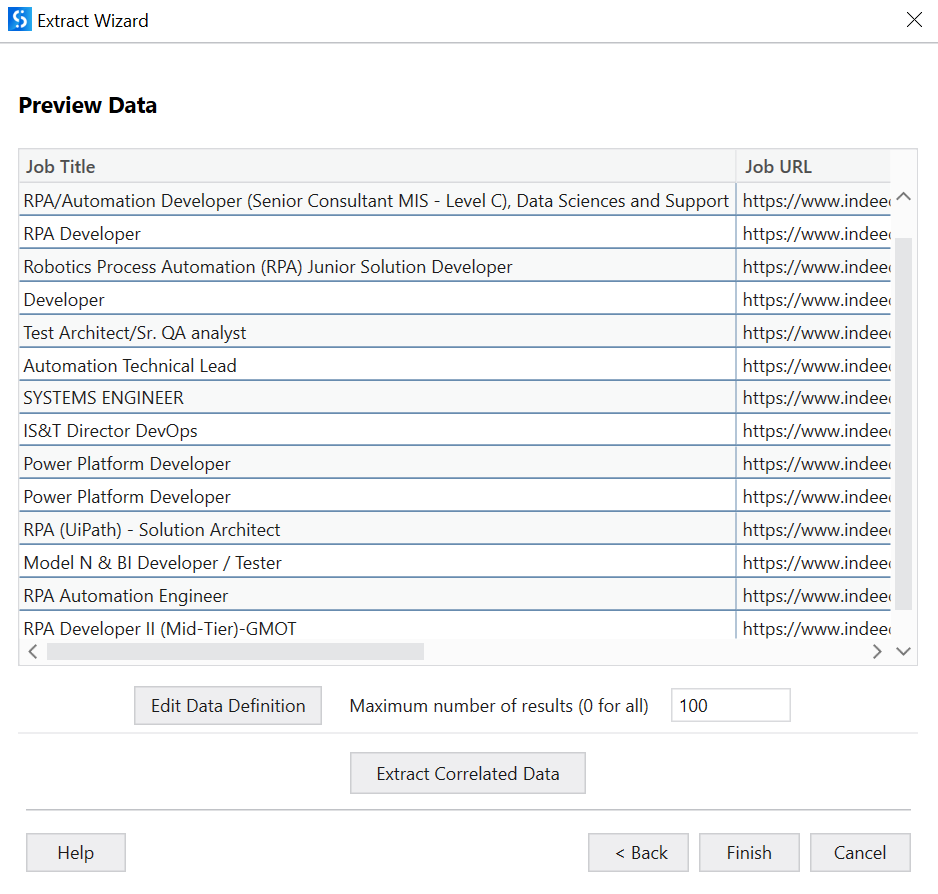The height and width of the screenshot is (894, 938).
Task: Click the Extract Wizard application icon
Action: [x=18, y=19]
